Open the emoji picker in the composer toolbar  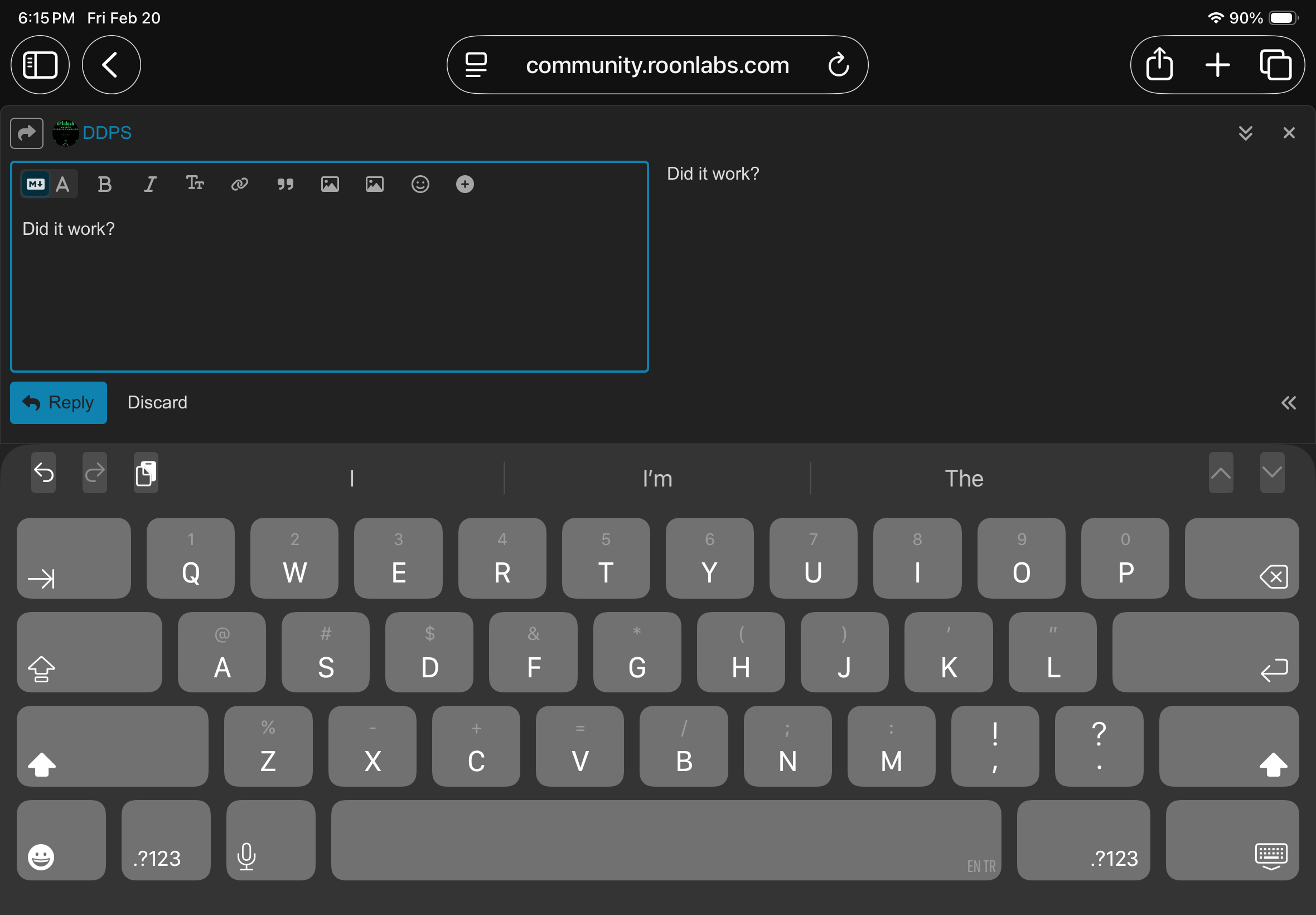(x=420, y=184)
